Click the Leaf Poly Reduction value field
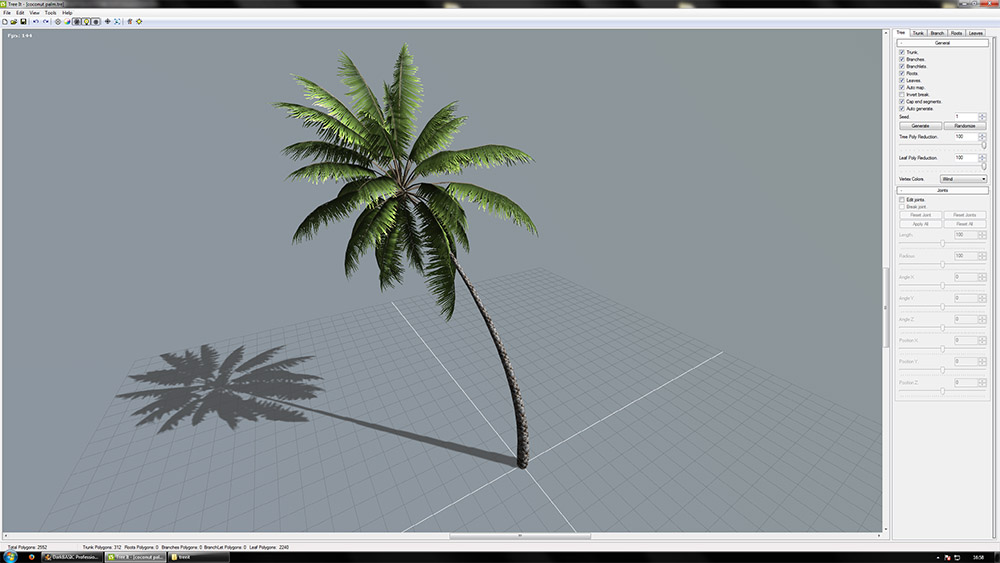Image resolution: width=1000 pixels, height=563 pixels. tap(966, 157)
